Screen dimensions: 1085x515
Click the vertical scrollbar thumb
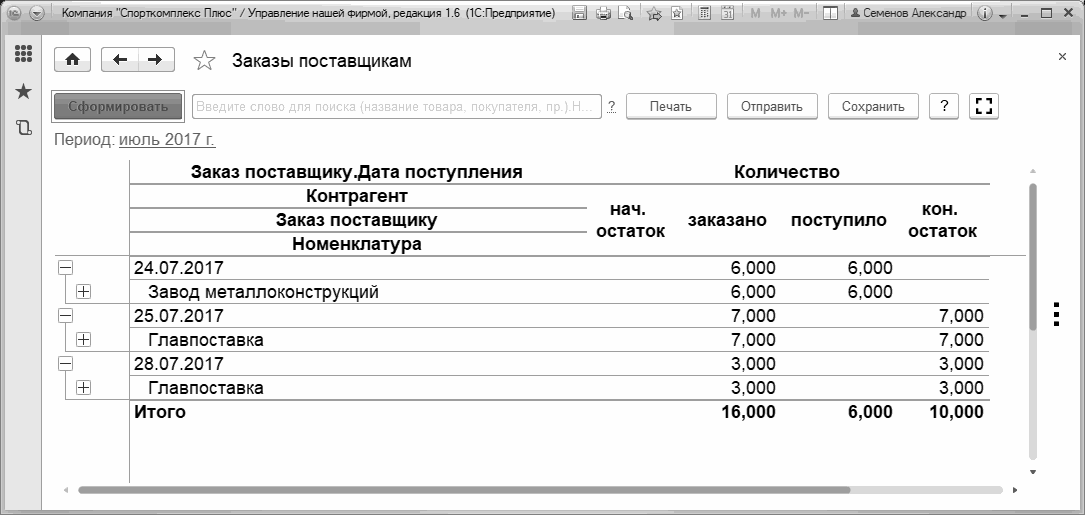point(1033,256)
